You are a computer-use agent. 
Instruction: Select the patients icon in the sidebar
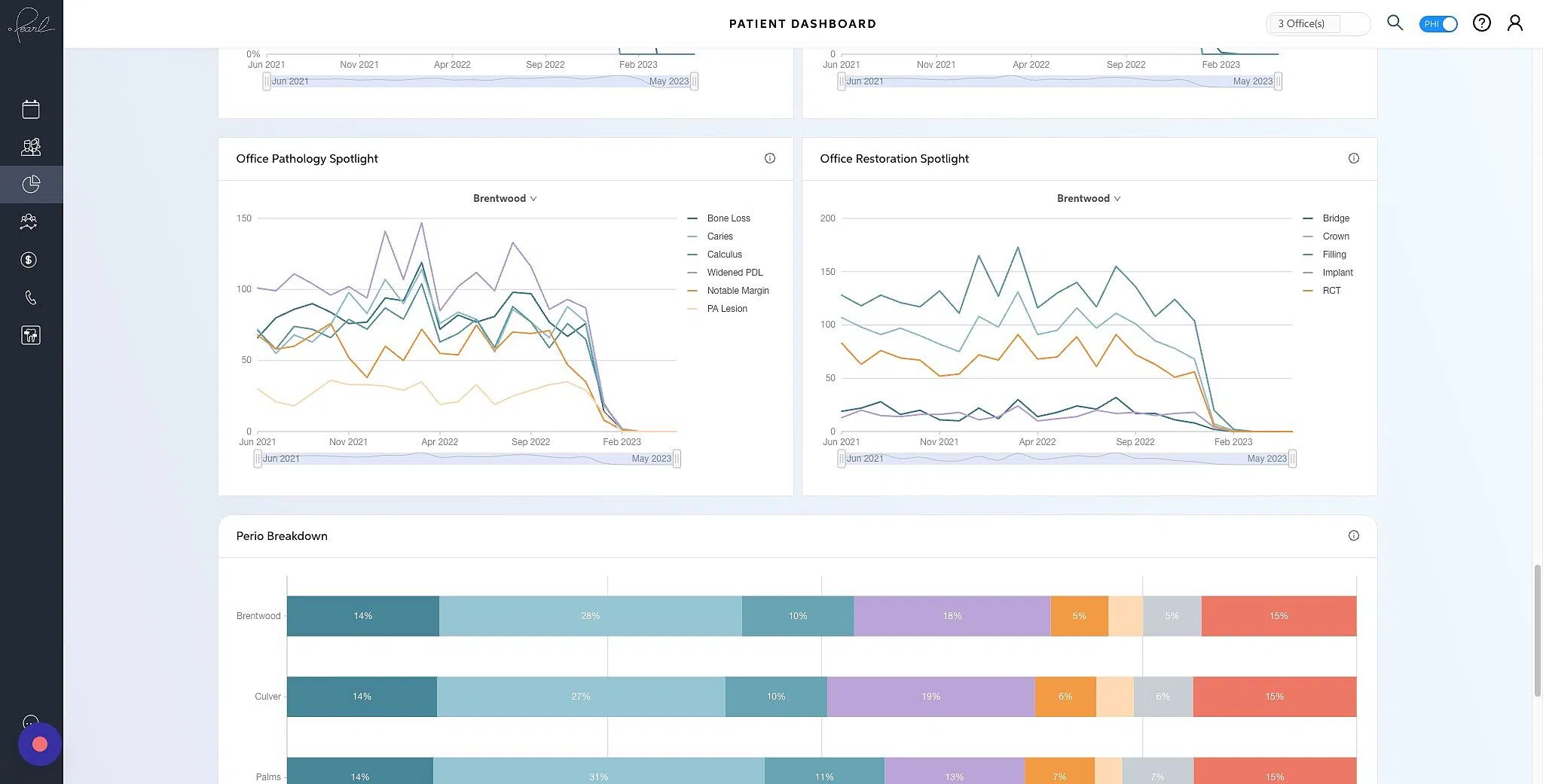pos(30,146)
